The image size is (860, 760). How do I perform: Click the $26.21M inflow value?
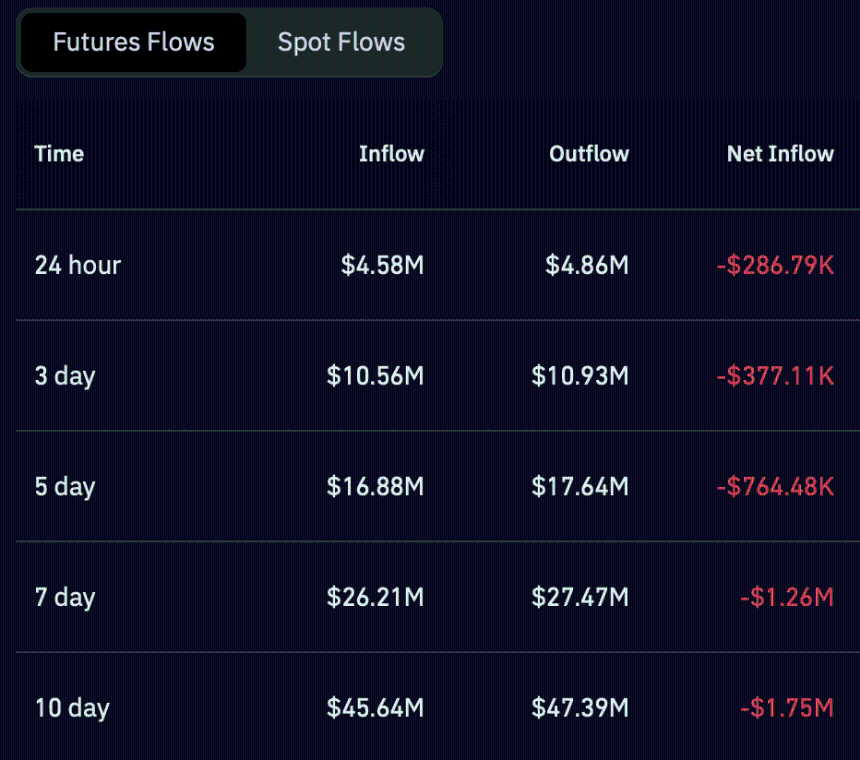[375, 598]
